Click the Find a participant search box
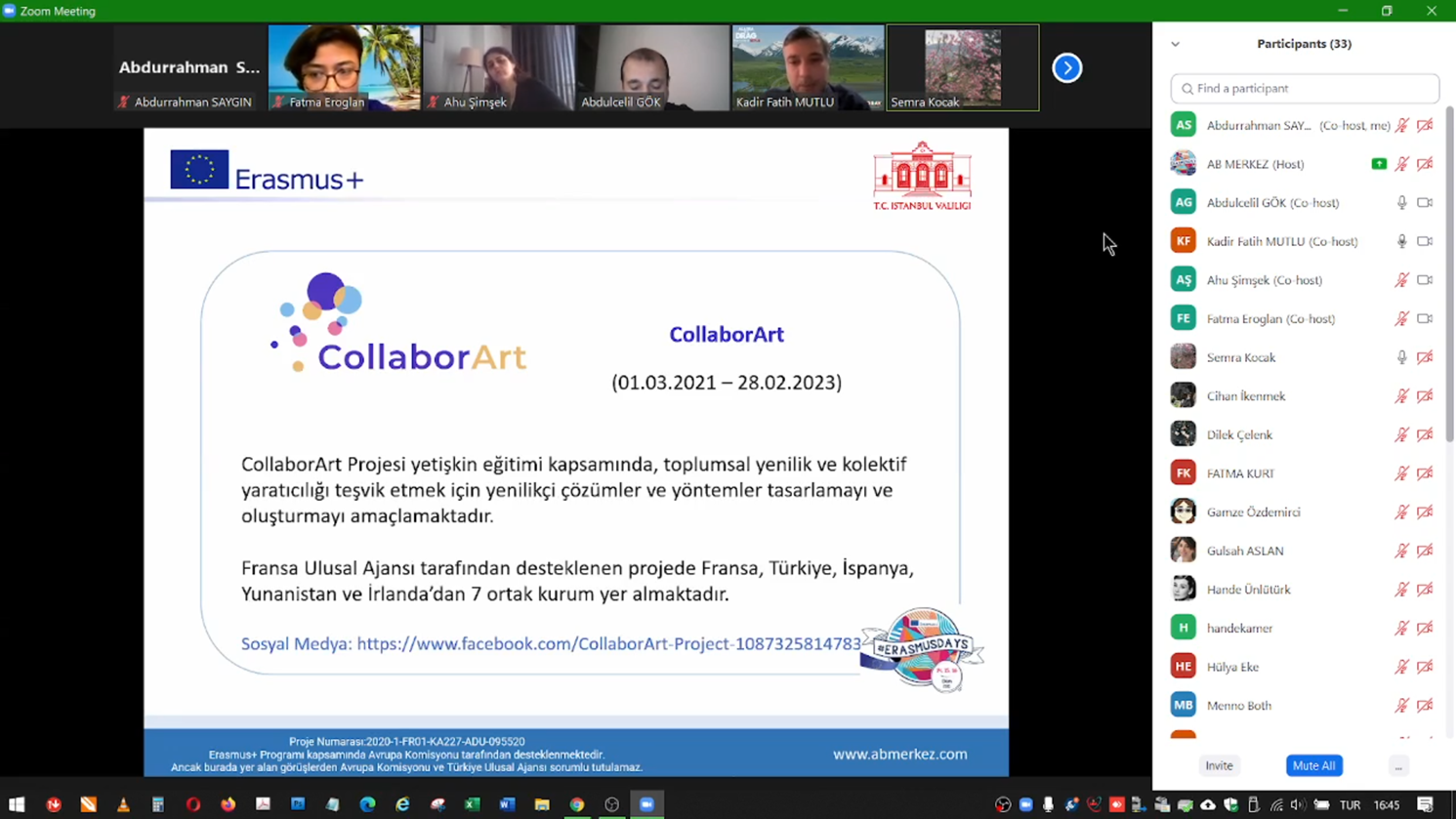This screenshot has width=1456, height=819. click(x=1305, y=89)
